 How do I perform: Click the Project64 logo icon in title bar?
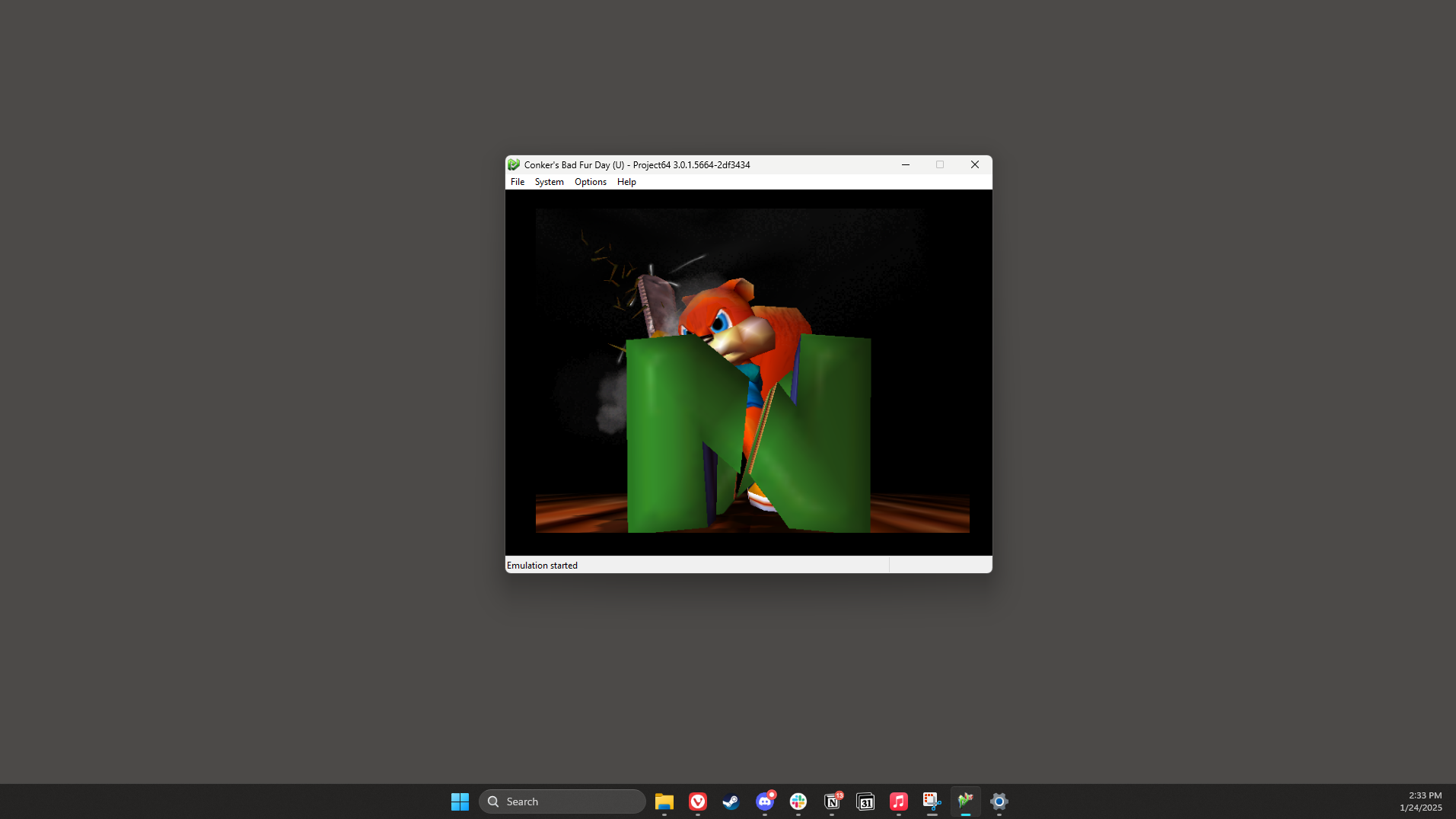tap(514, 164)
